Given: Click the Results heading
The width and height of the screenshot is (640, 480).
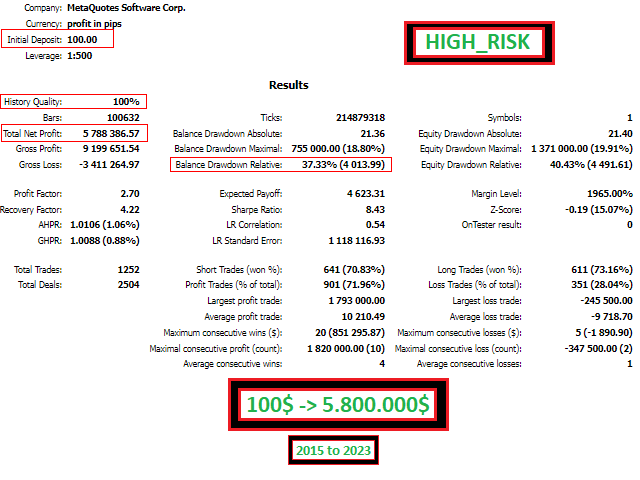Looking at the screenshot, I should (x=289, y=85).
